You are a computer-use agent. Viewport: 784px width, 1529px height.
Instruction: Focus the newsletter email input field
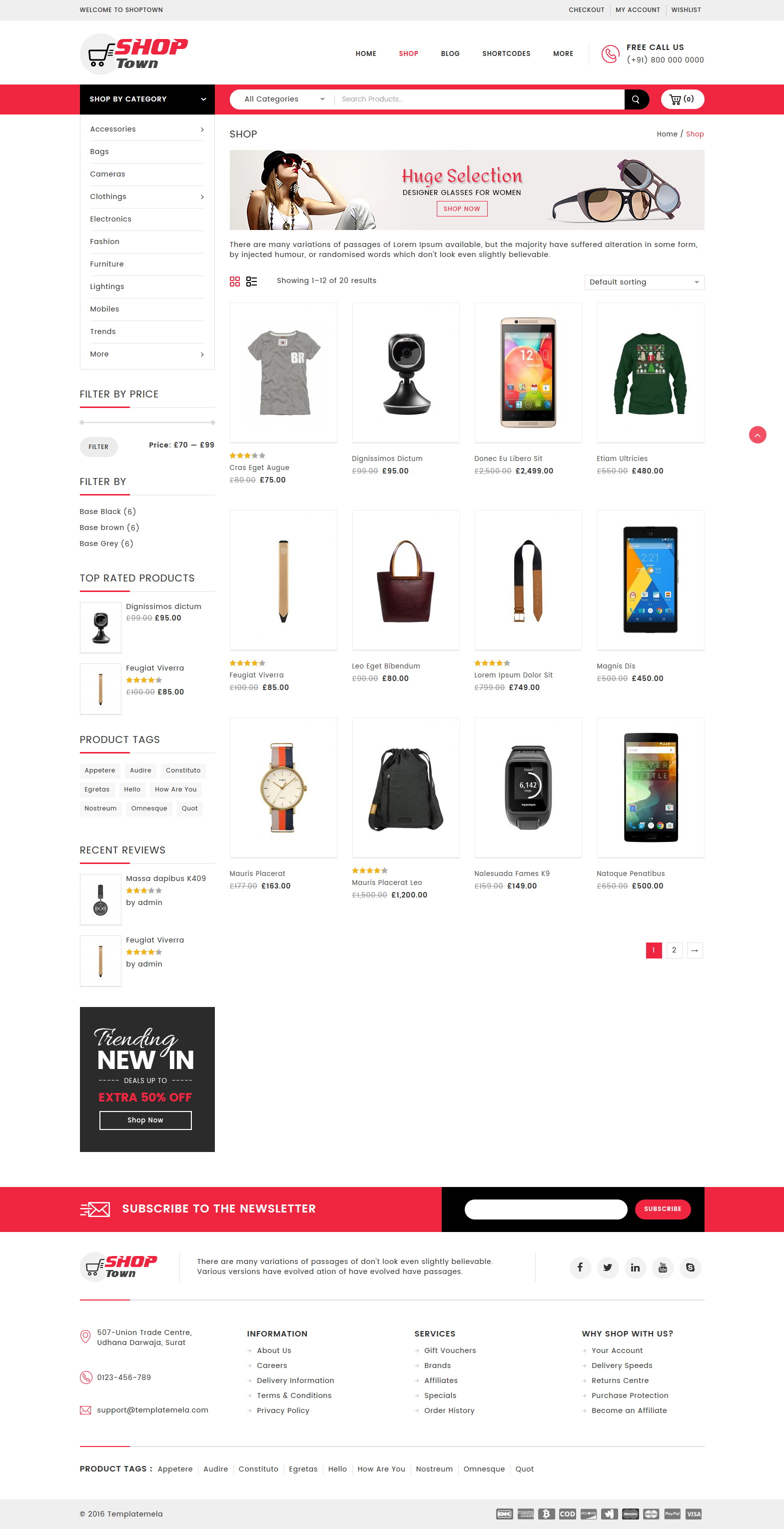click(546, 1209)
